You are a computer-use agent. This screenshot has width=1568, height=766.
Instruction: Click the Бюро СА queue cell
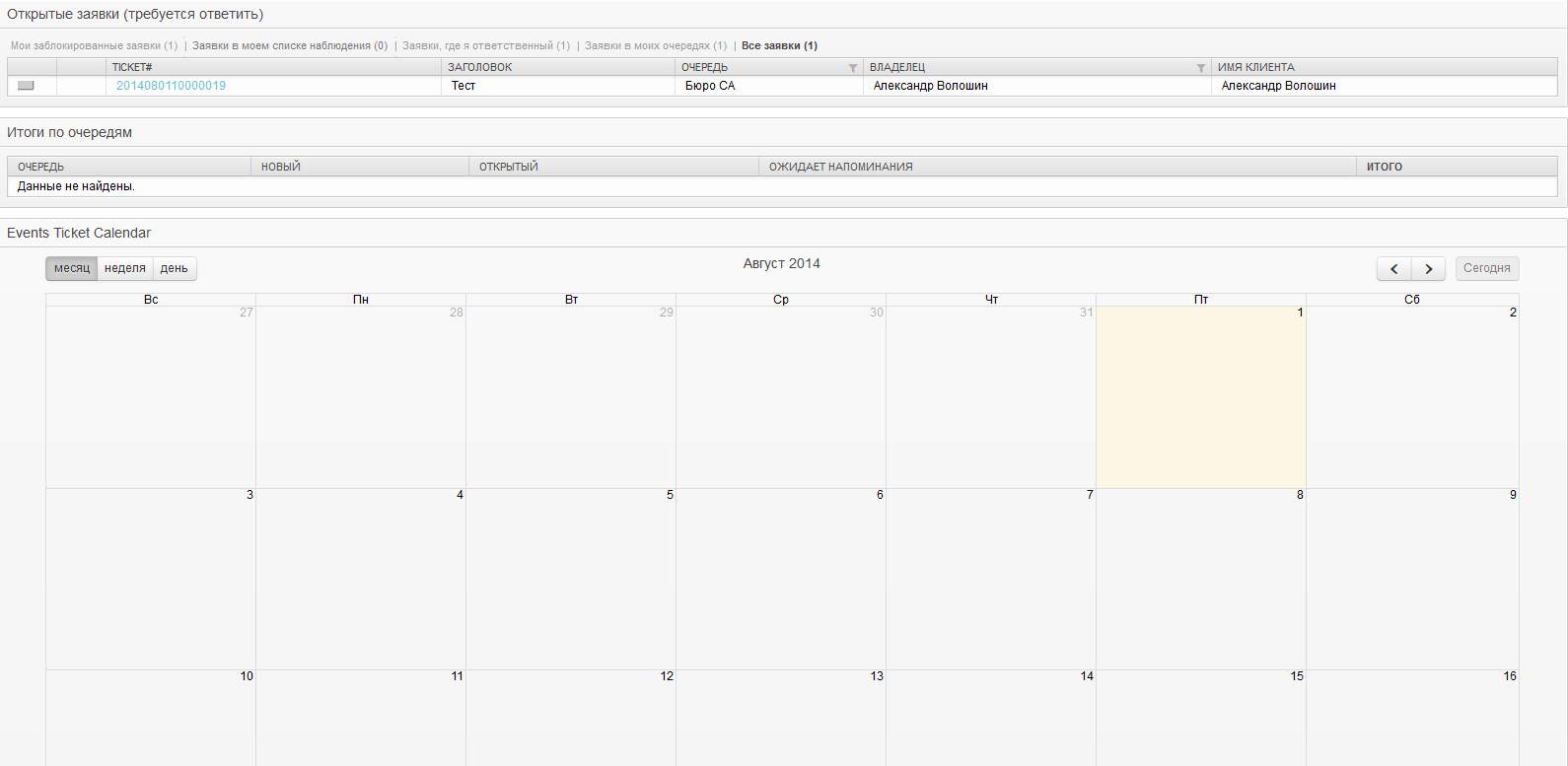point(769,86)
